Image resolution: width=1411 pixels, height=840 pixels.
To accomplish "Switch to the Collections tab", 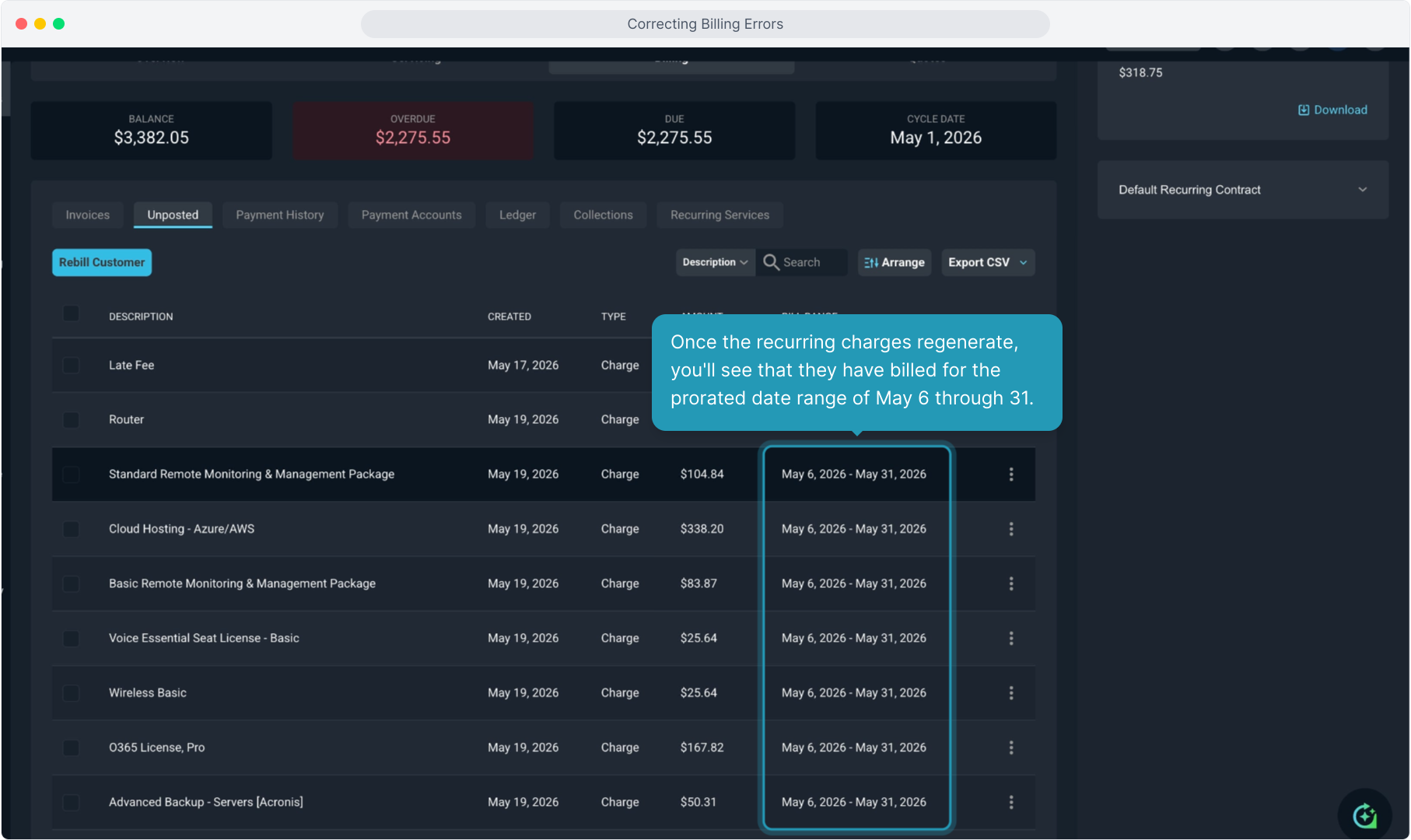I will [x=603, y=215].
